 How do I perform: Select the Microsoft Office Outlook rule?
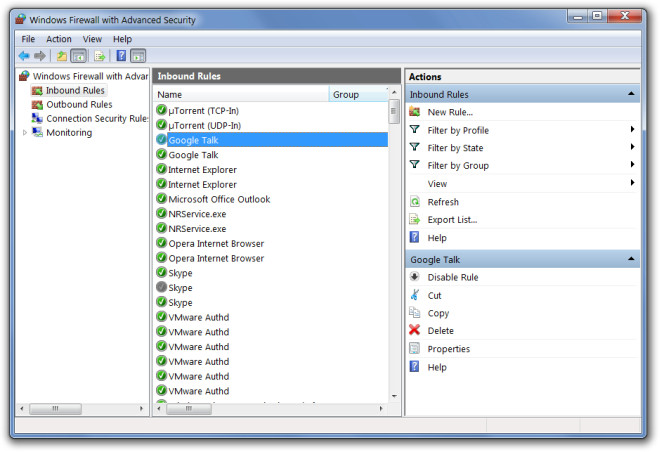(x=219, y=199)
